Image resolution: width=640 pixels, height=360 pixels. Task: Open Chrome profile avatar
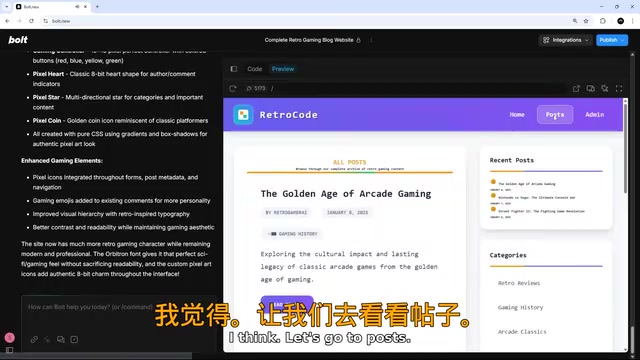click(x=620, y=21)
